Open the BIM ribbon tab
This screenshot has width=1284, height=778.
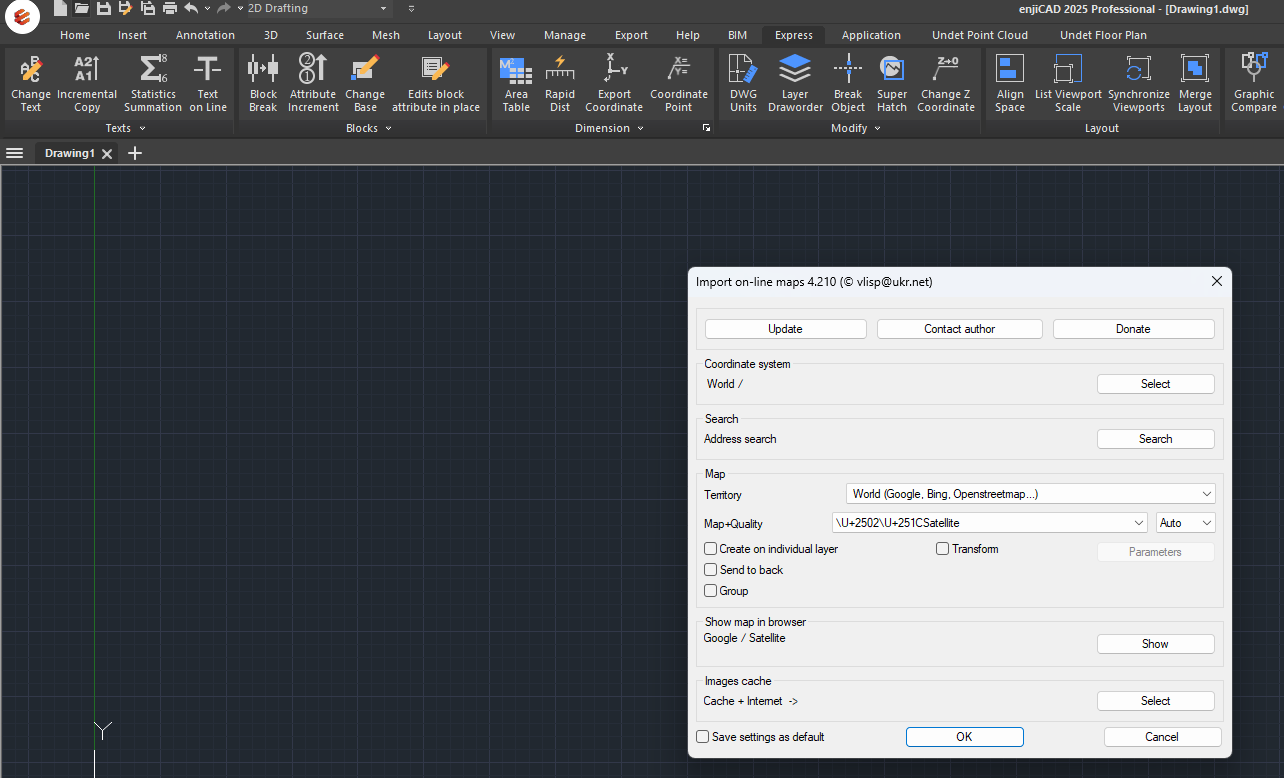coord(737,35)
